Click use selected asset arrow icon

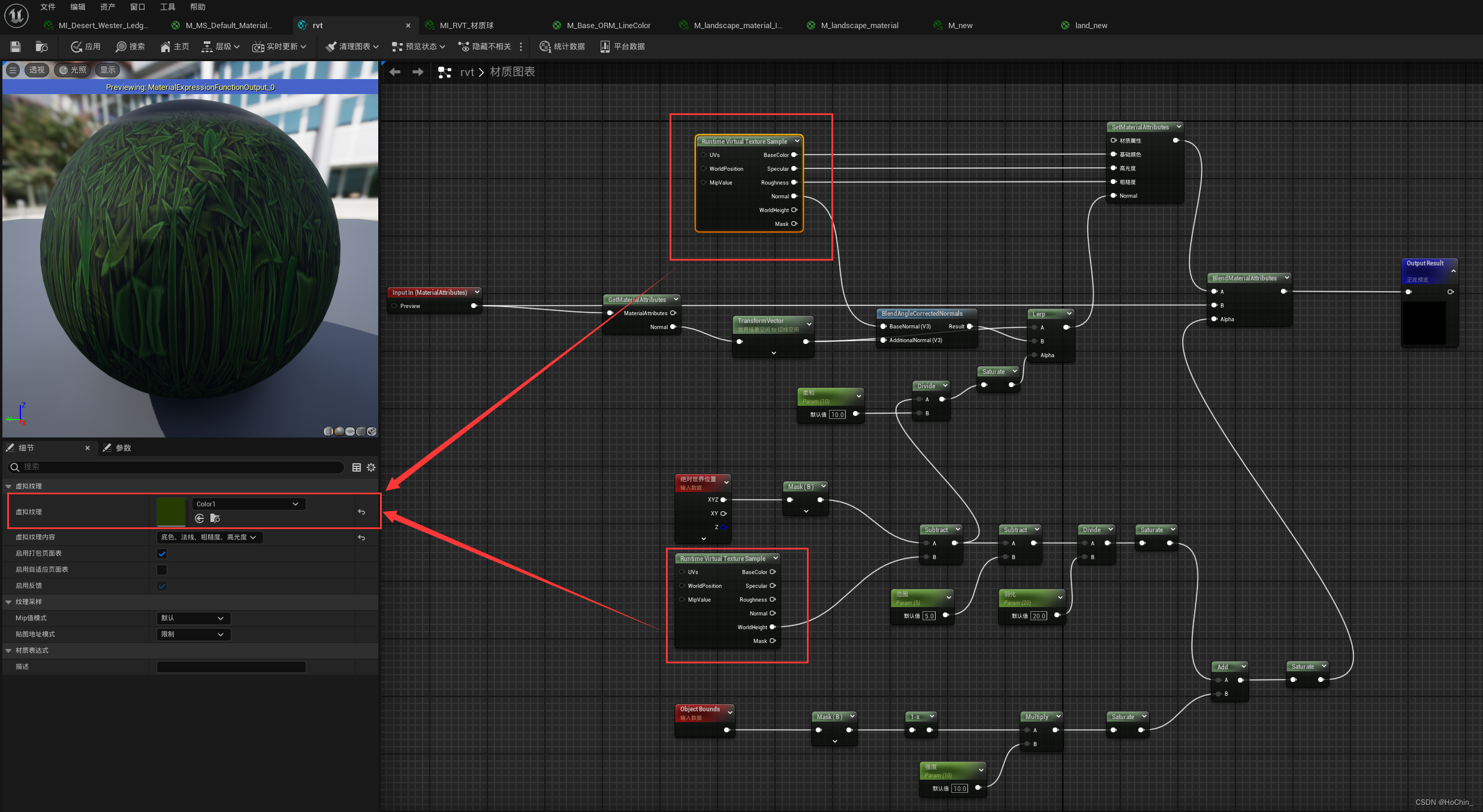[200, 518]
